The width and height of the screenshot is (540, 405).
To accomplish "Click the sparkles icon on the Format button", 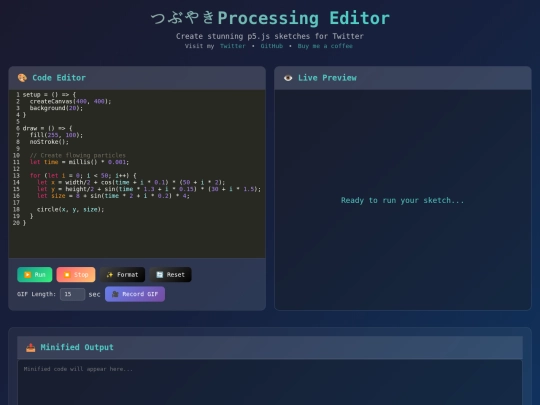I will tap(110, 274).
